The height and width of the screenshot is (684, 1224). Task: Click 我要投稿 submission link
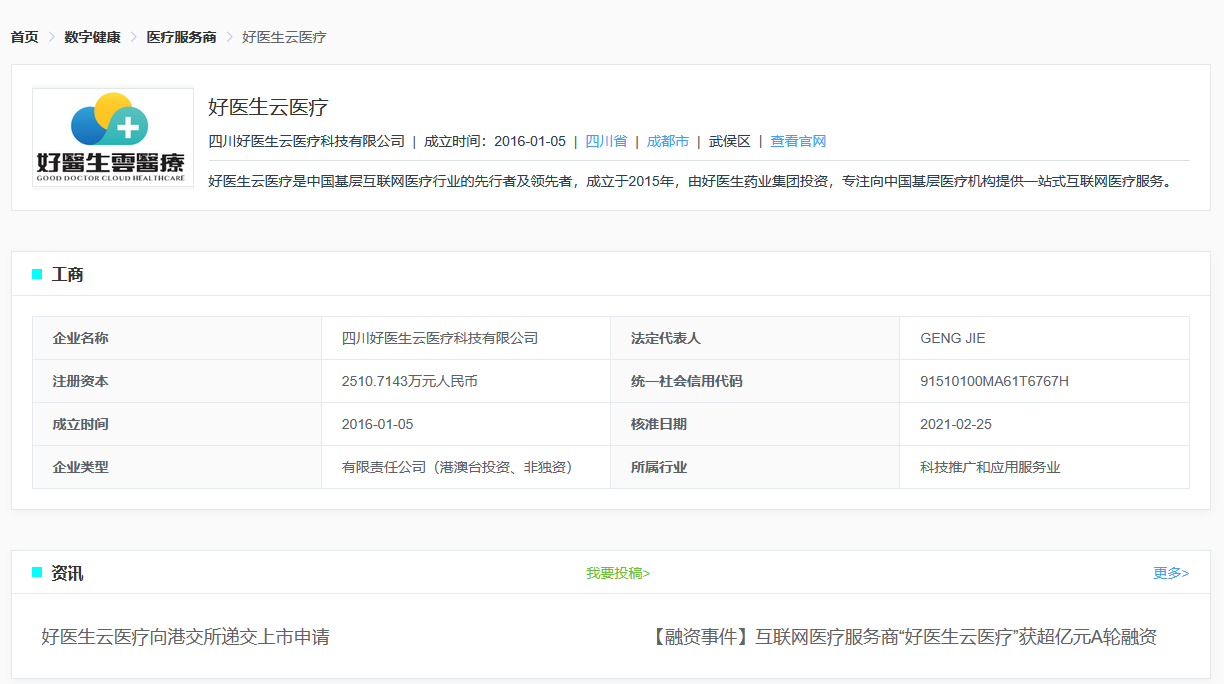pos(617,573)
